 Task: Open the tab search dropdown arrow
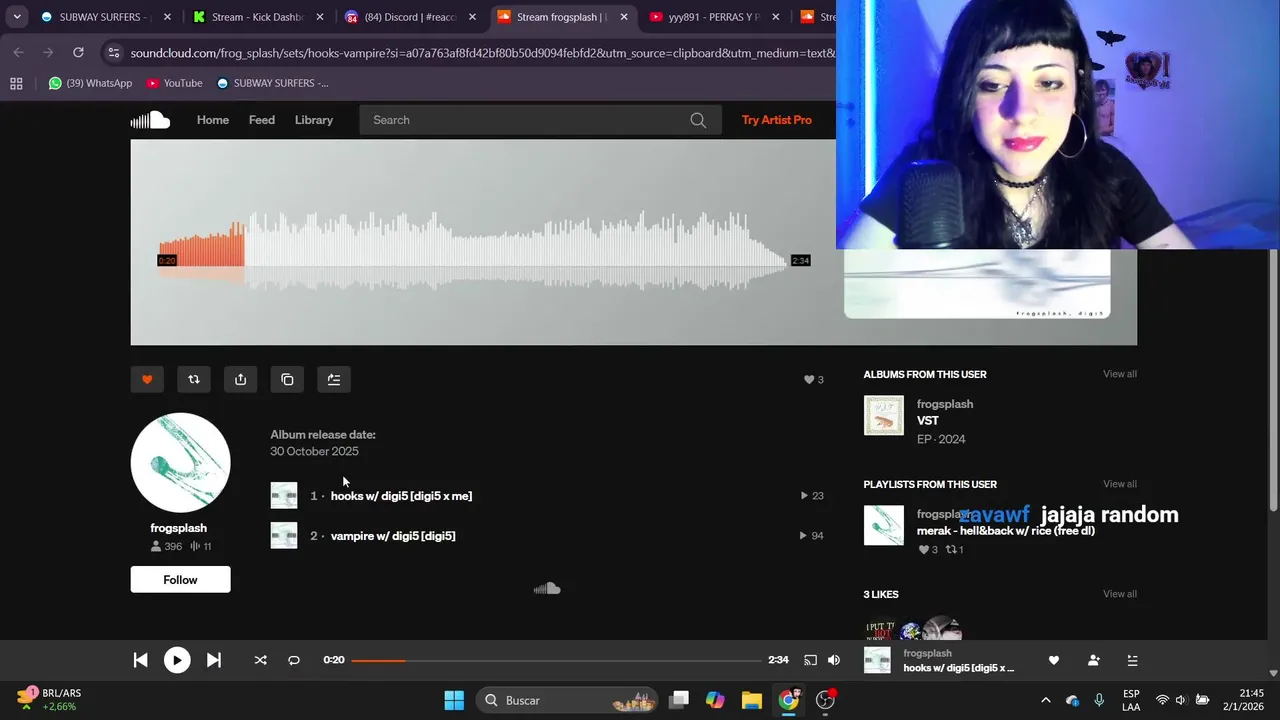pyautogui.click(x=17, y=17)
